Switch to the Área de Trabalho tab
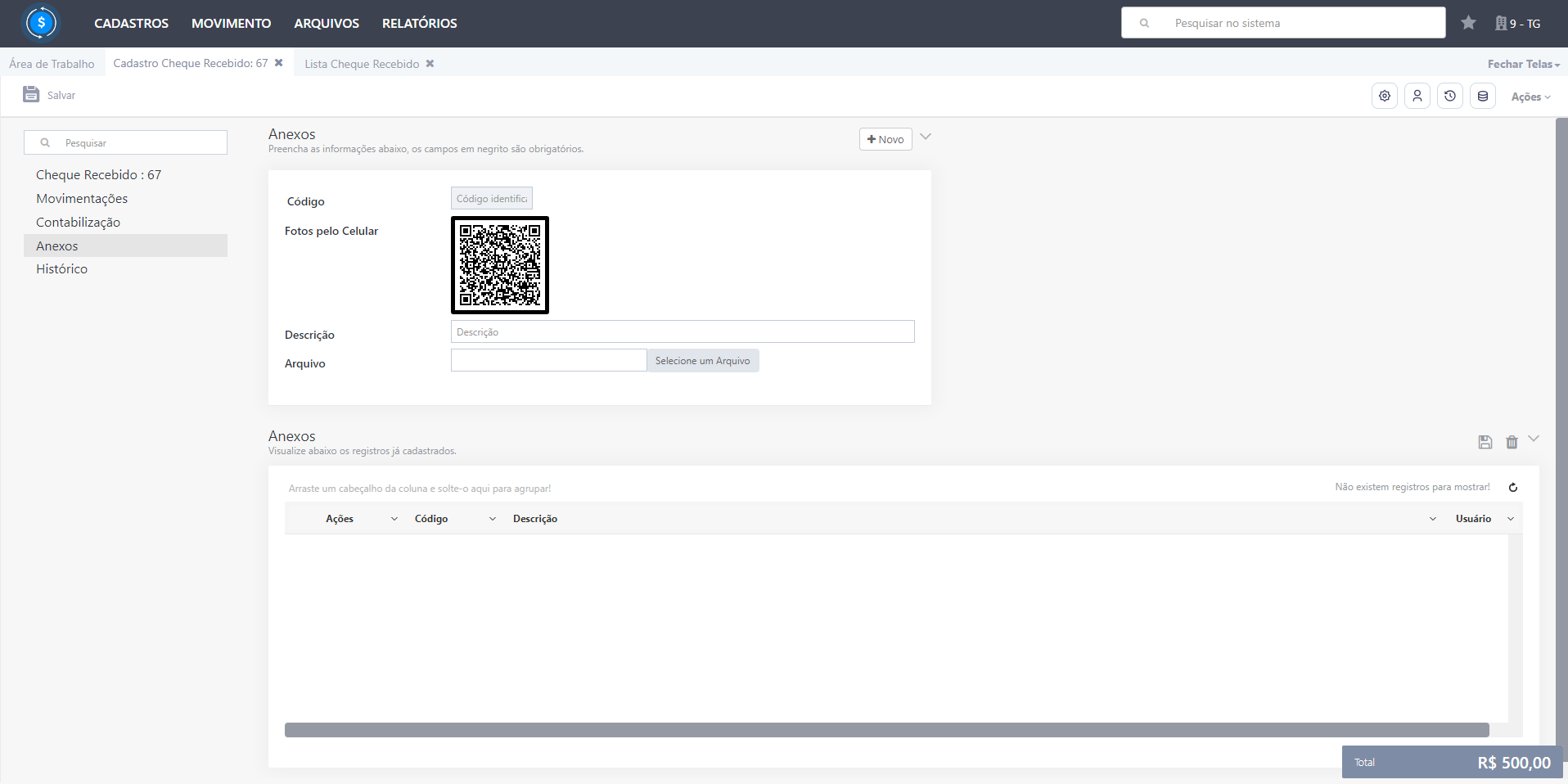This screenshot has width=1568, height=784. (x=52, y=64)
